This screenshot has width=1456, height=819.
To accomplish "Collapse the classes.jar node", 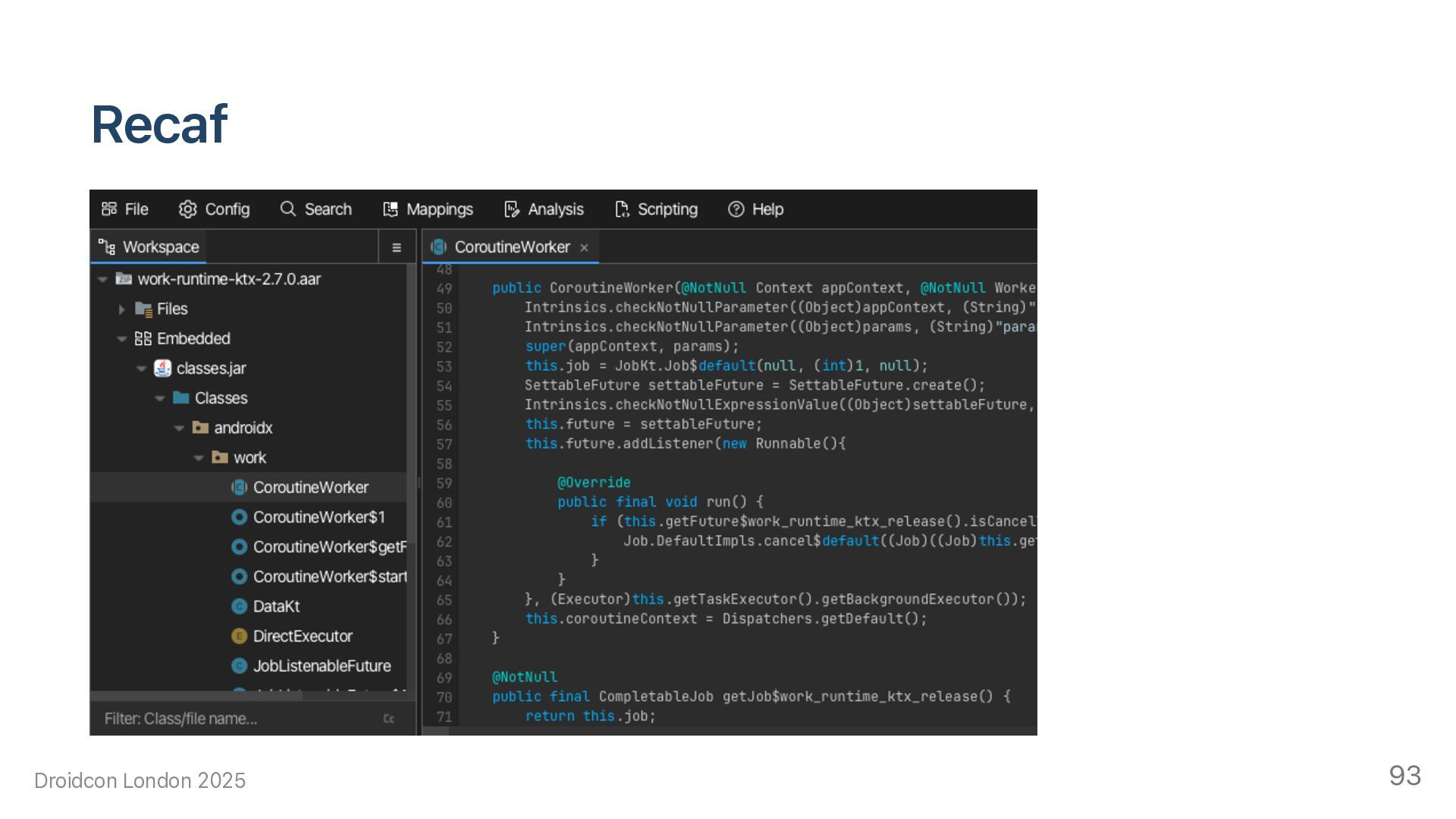I will coord(141,369).
